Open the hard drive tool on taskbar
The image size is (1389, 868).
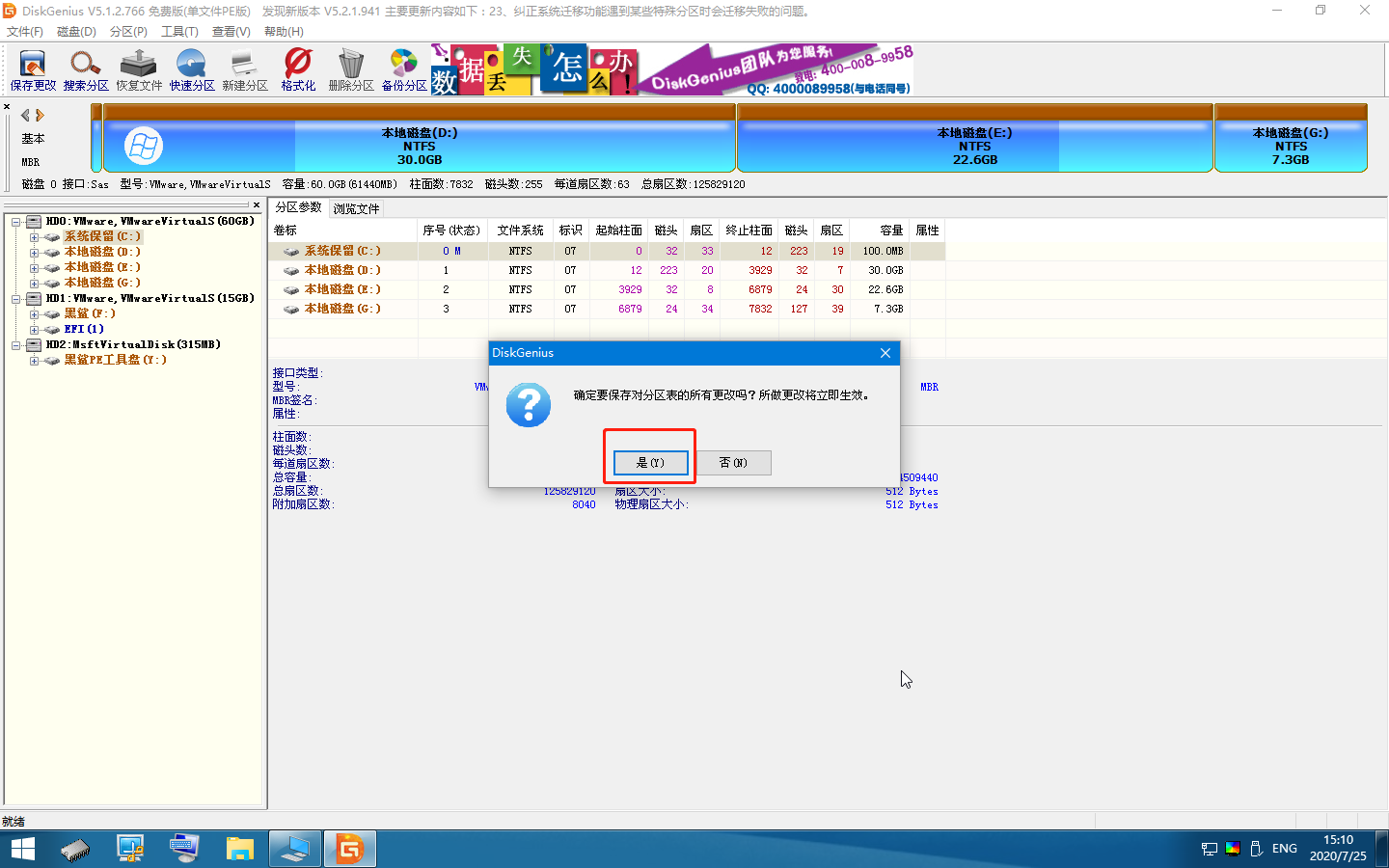[75, 849]
